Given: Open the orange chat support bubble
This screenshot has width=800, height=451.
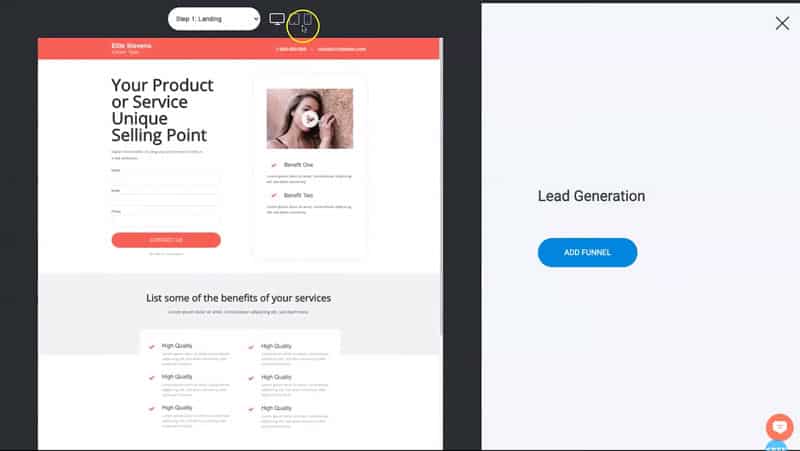Looking at the screenshot, I should (x=780, y=427).
